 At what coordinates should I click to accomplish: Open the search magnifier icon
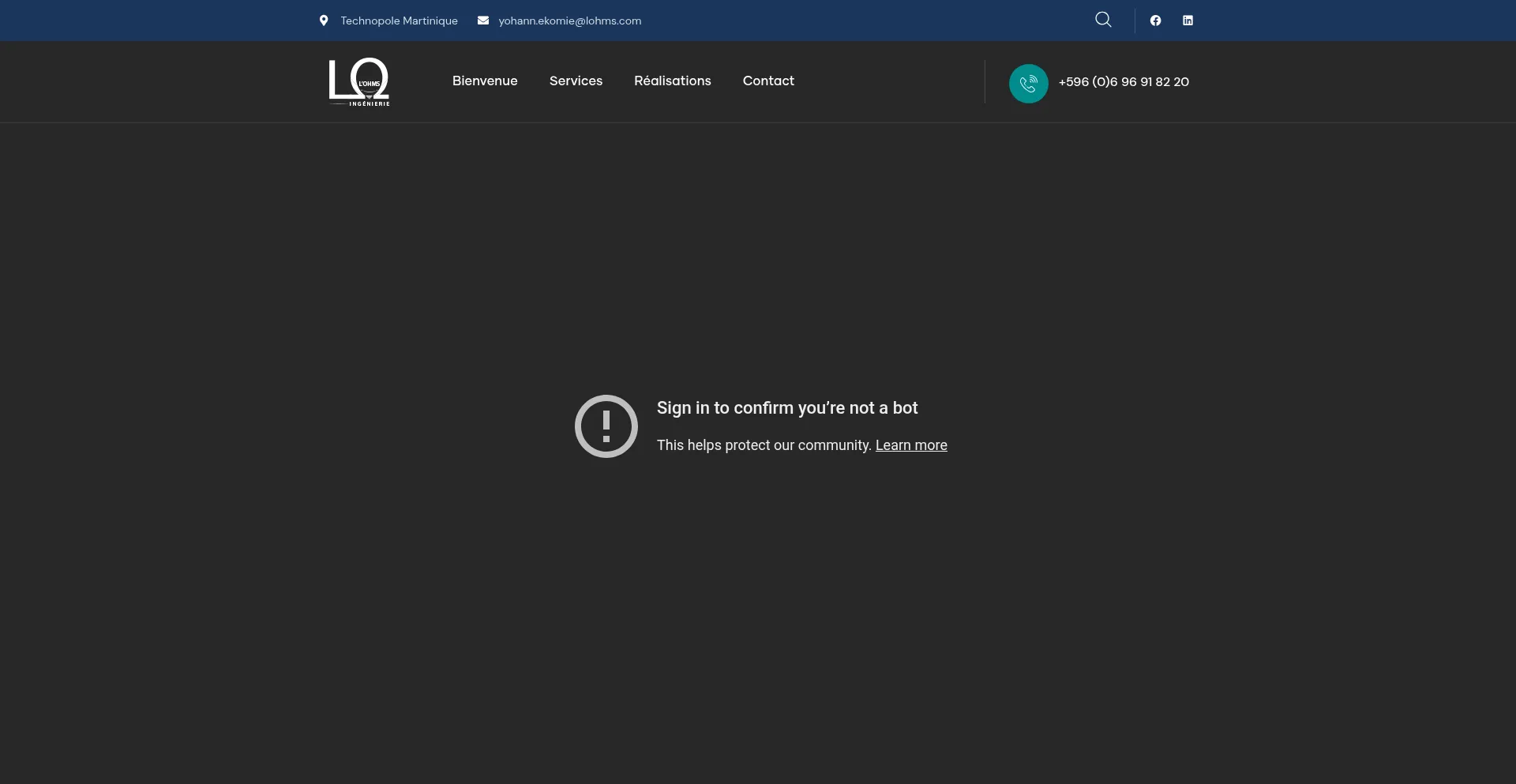1103,20
